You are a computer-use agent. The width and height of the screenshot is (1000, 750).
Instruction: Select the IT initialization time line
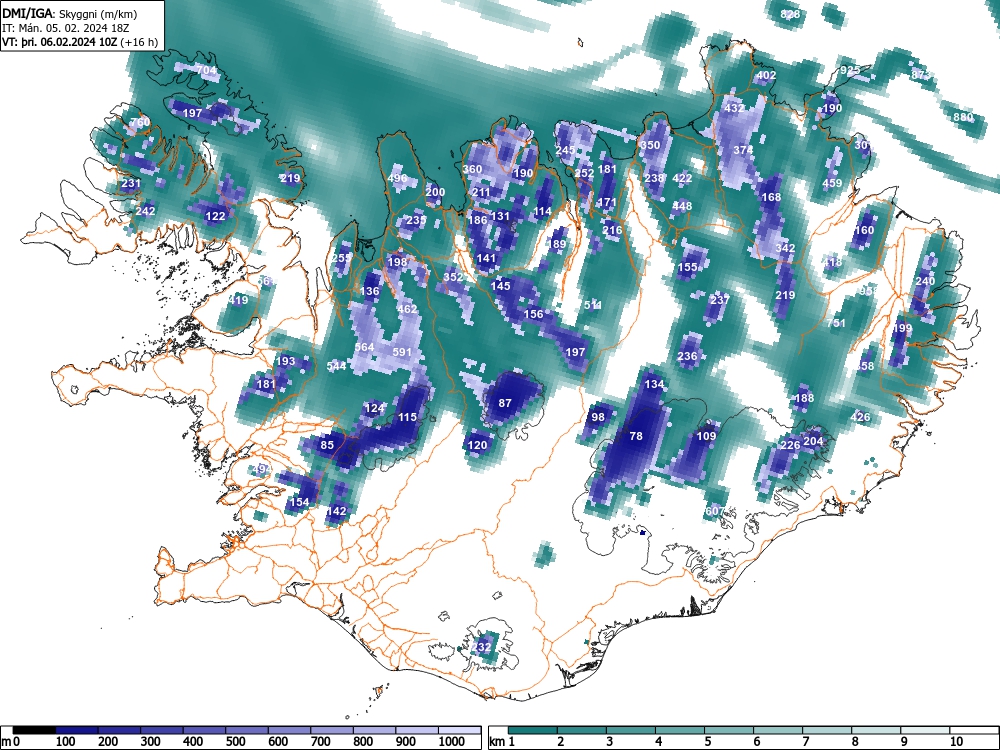point(66,28)
